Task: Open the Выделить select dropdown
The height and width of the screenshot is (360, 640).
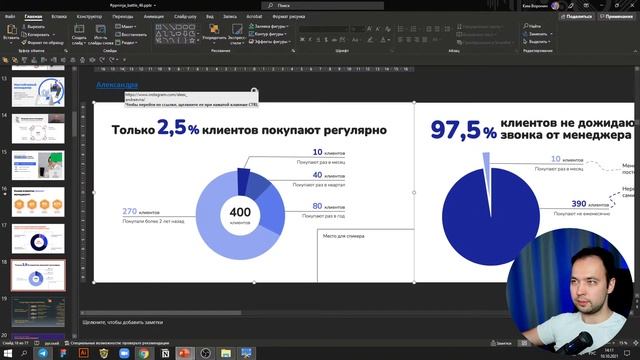Action: 537,42
